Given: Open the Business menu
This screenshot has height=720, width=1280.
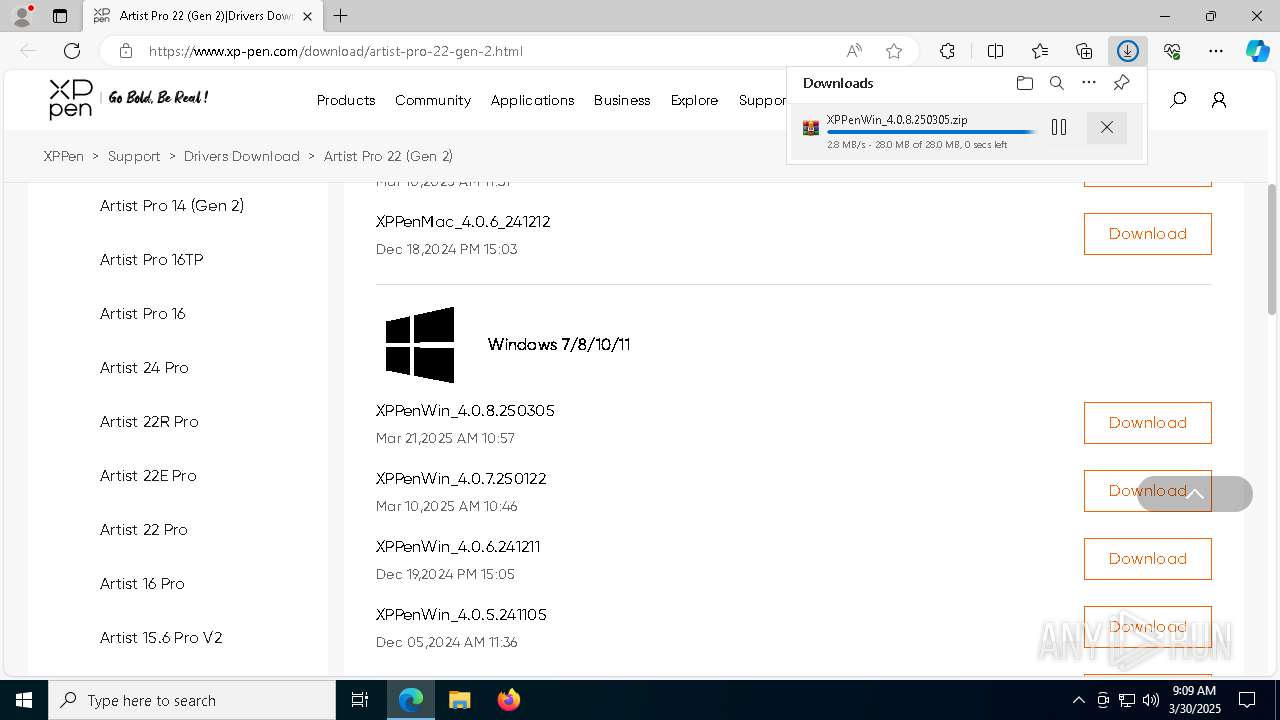Looking at the screenshot, I should (x=622, y=100).
